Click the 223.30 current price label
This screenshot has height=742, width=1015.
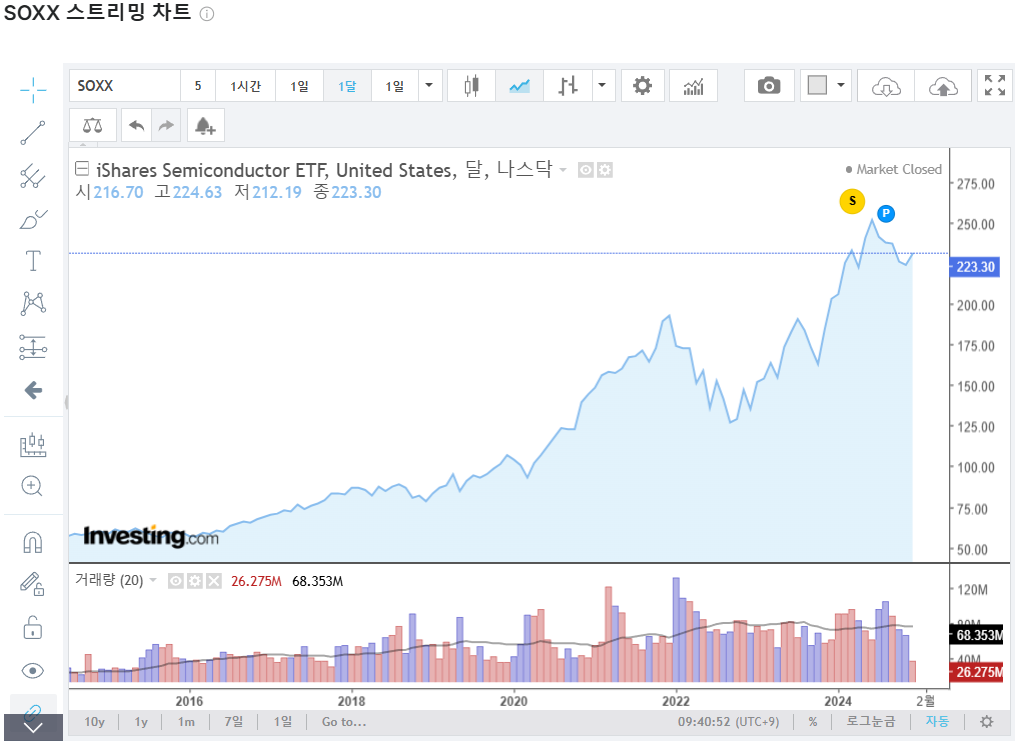click(x=974, y=267)
